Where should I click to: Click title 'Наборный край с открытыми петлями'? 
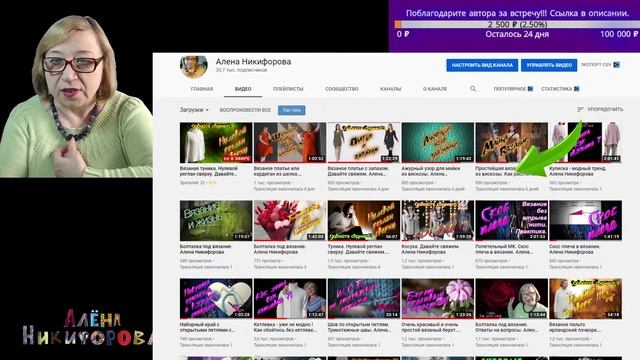pyautogui.click(x=207, y=327)
